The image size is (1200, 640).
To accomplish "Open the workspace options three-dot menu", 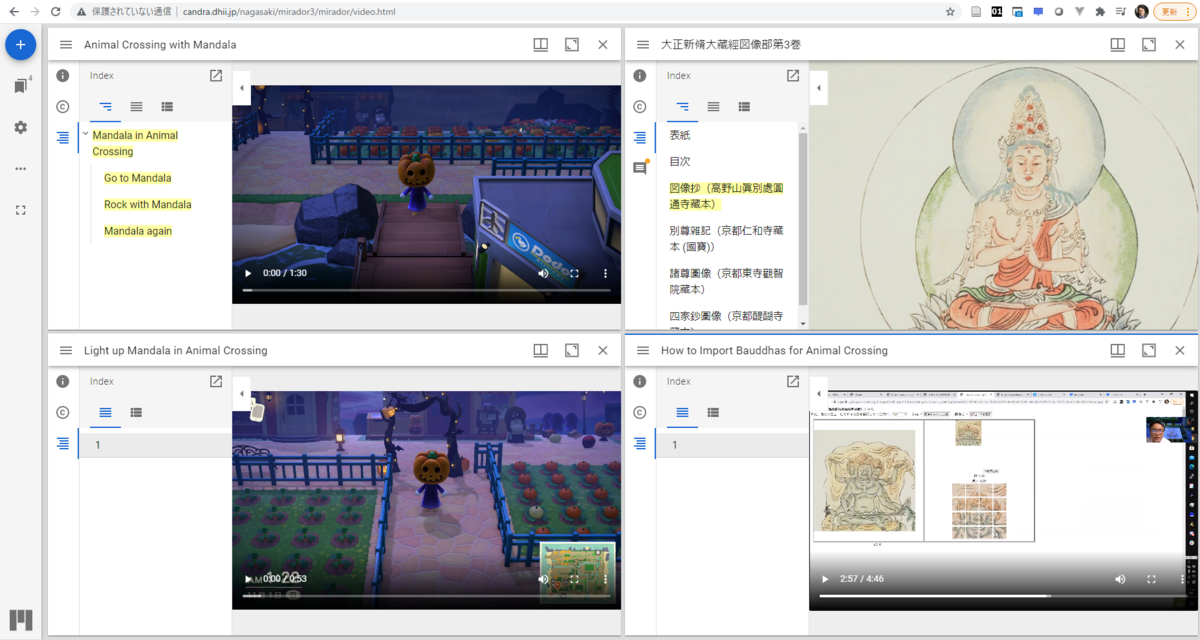I will point(20,168).
